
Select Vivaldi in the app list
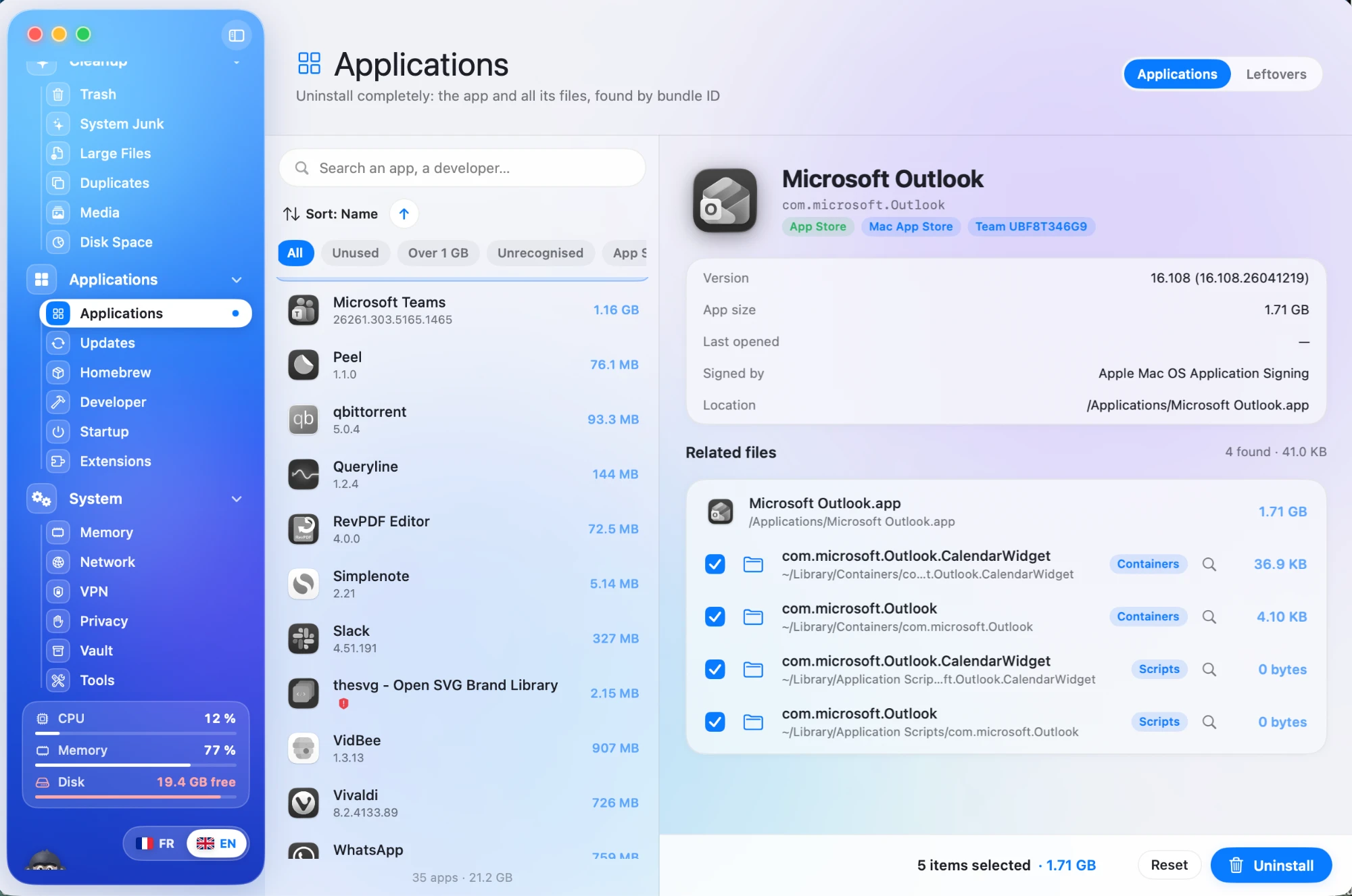[x=463, y=803]
